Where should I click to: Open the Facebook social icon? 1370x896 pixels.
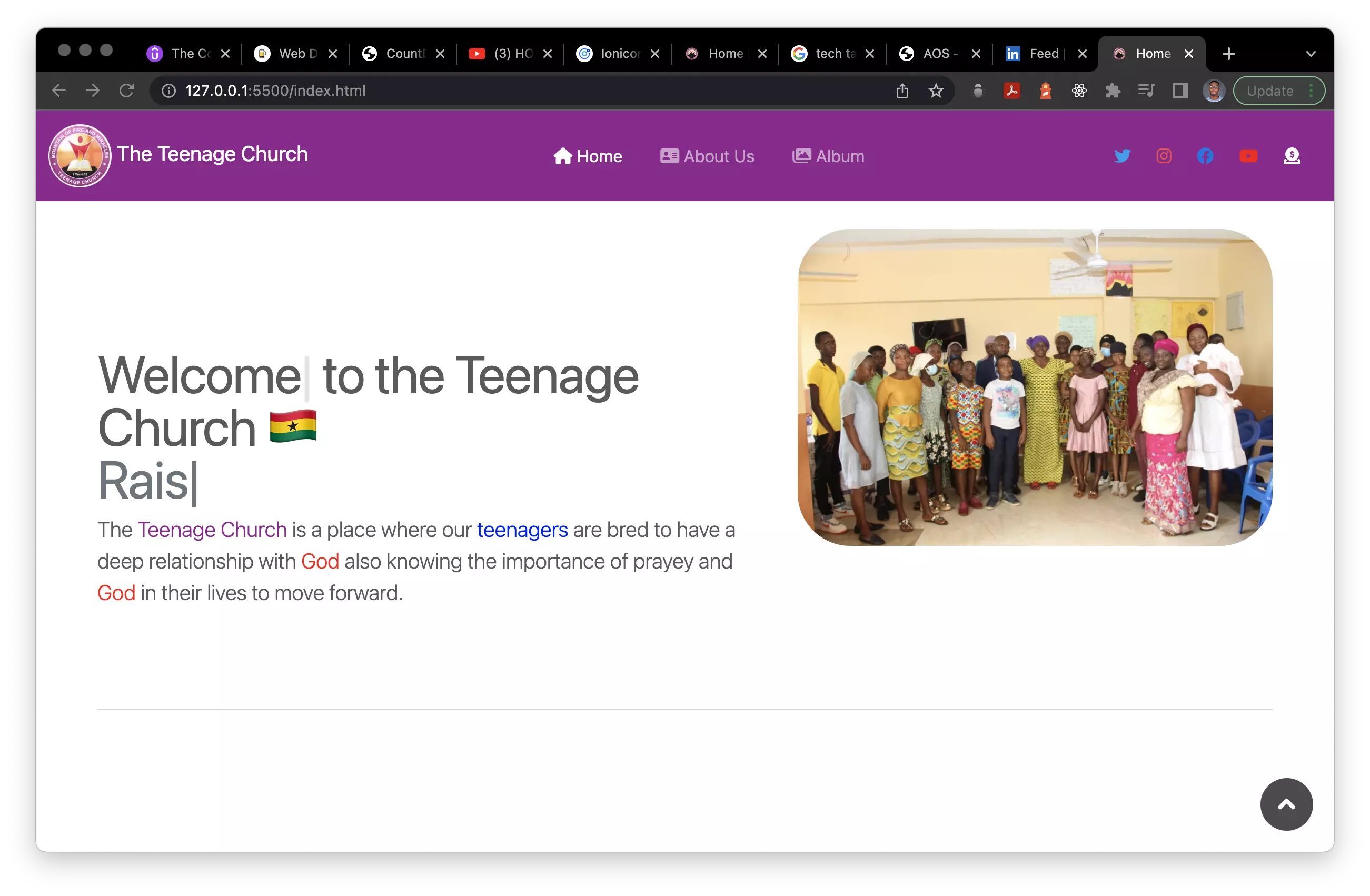point(1205,156)
